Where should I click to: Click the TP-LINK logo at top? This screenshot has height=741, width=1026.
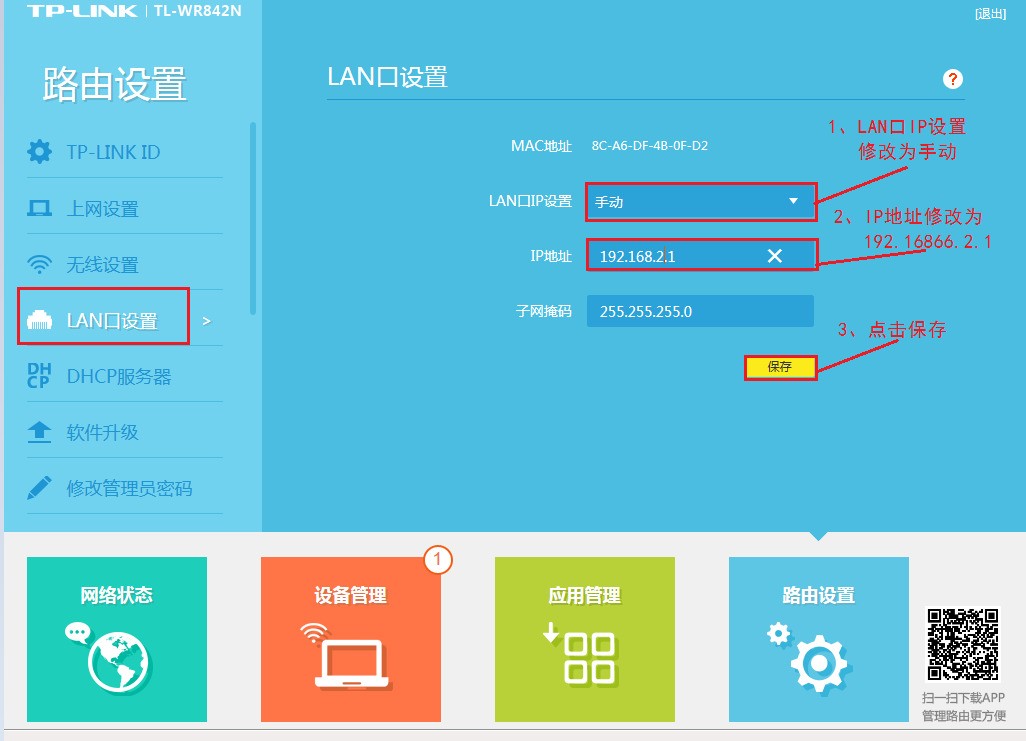tap(82, 11)
